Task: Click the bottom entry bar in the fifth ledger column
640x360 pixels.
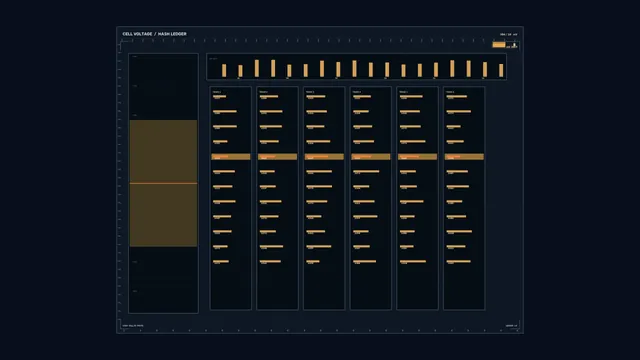Action: [413, 261]
